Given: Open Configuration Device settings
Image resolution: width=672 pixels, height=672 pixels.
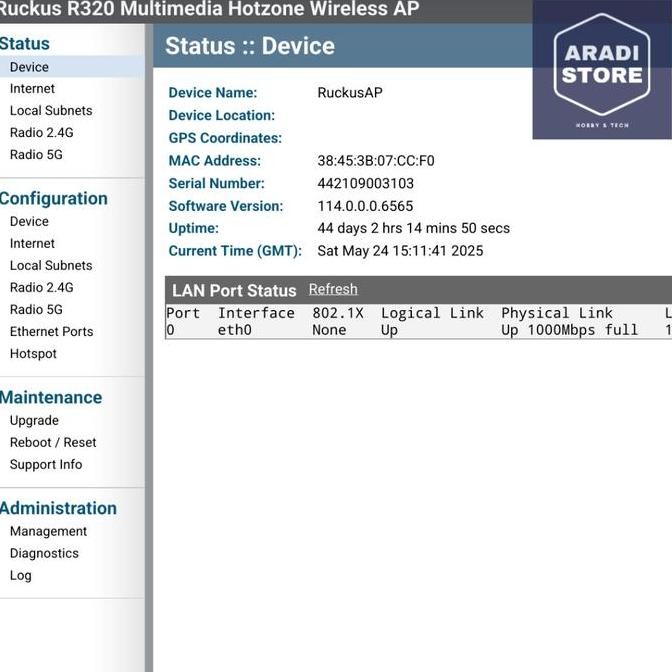Looking at the screenshot, I should (x=29, y=221).
